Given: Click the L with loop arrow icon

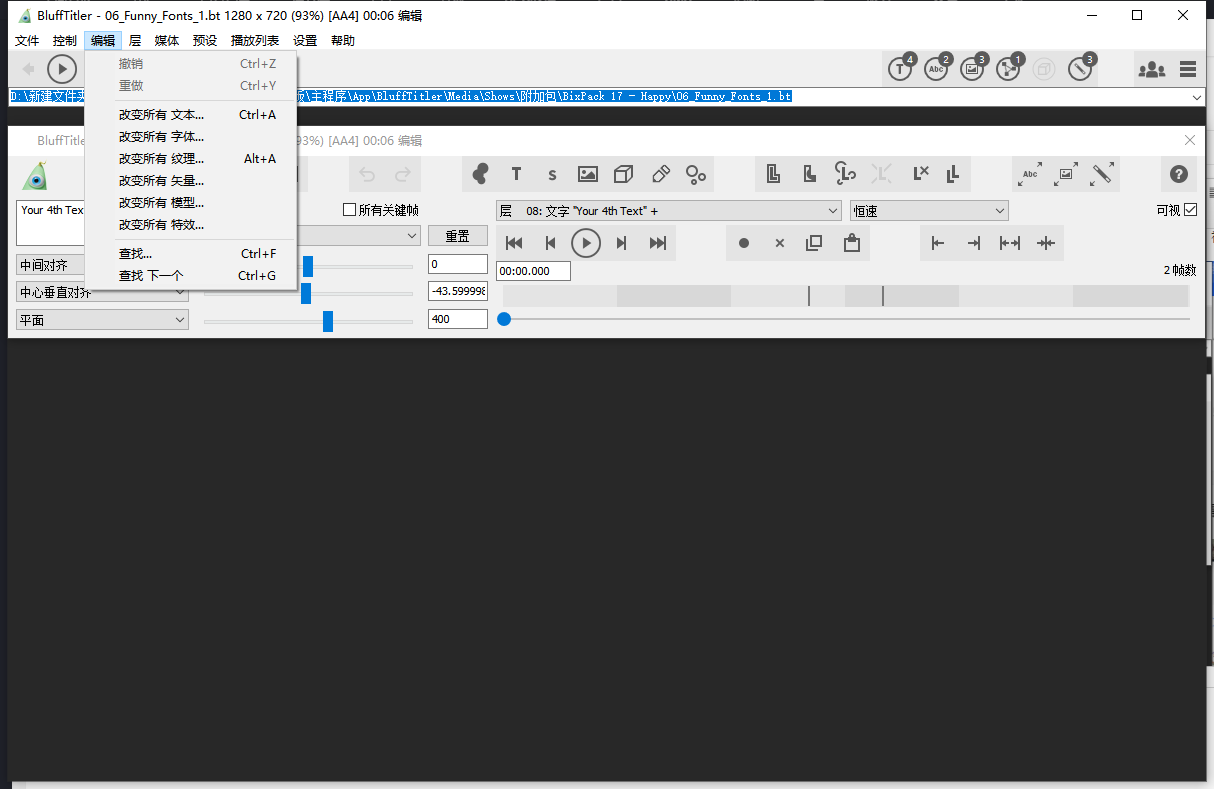Looking at the screenshot, I should [x=845, y=174].
